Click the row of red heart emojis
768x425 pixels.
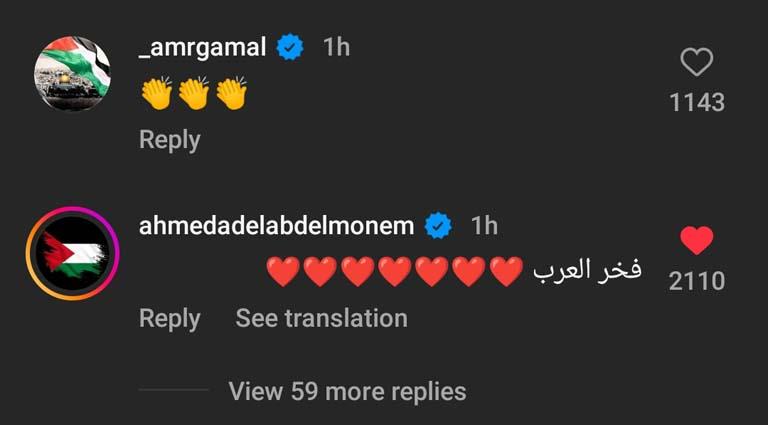(x=395, y=271)
